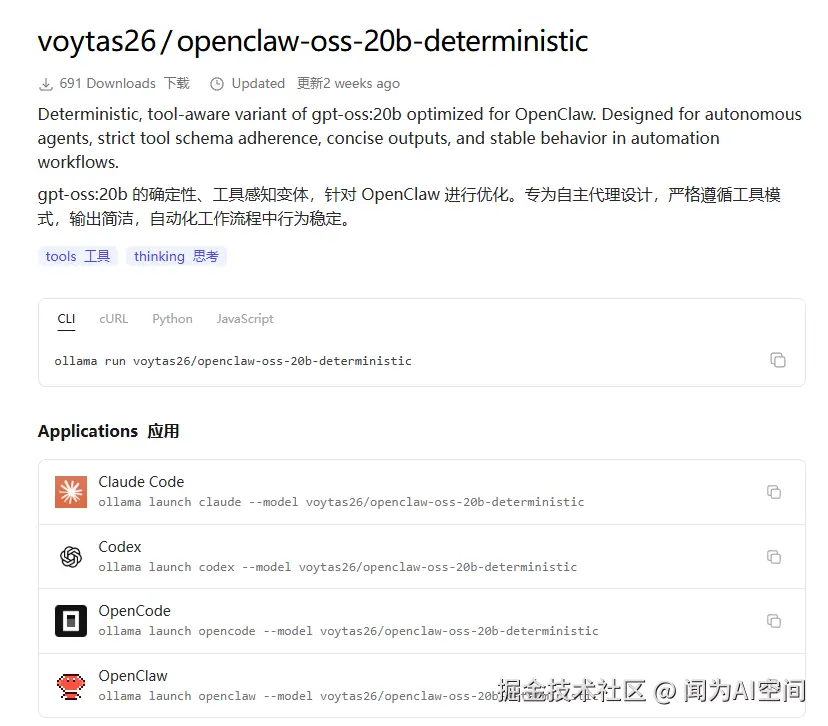This screenshot has width=828, height=726.
Task: Click the English model description paragraph
Action: click(420, 138)
